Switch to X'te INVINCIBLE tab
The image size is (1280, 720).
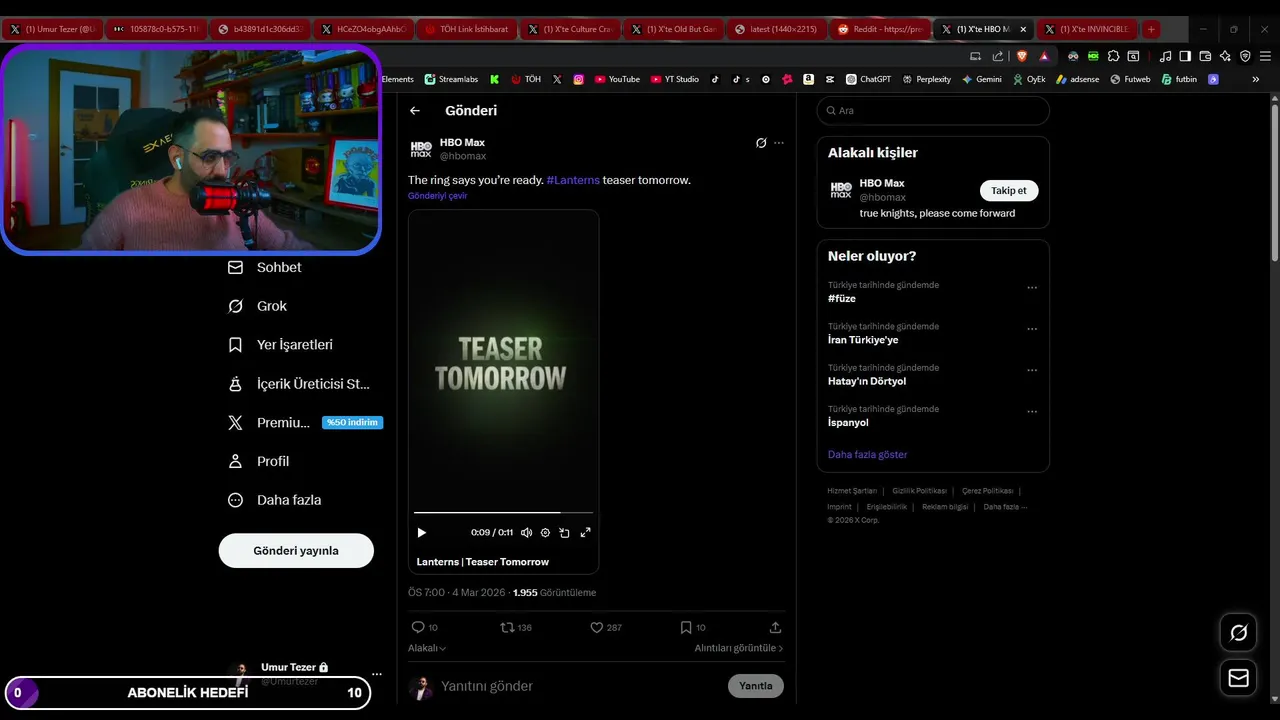[x=1085, y=29]
